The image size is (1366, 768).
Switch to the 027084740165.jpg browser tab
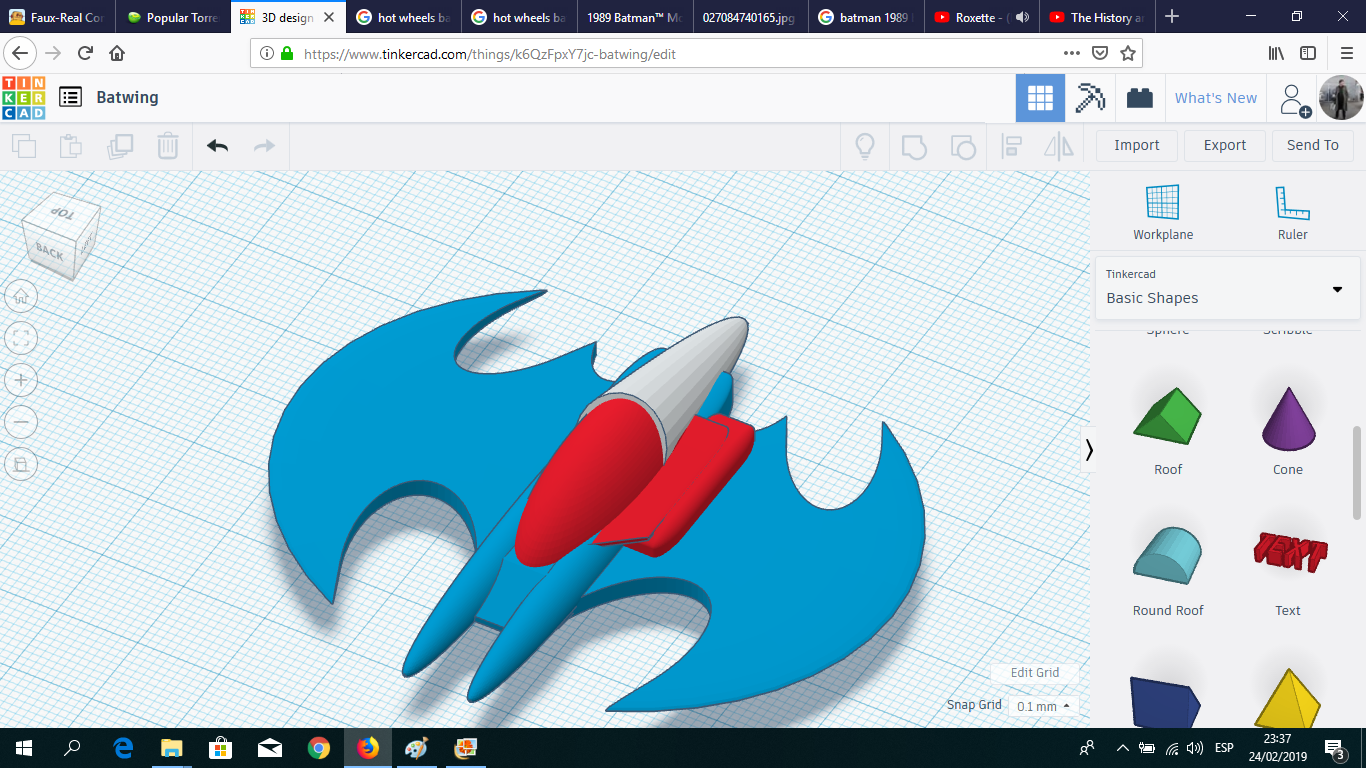click(750, 17)
